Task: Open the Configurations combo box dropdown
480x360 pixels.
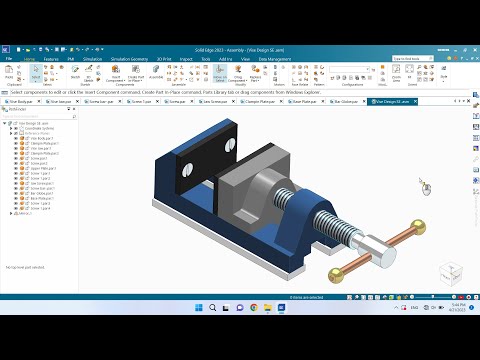Action: point(368,69)
